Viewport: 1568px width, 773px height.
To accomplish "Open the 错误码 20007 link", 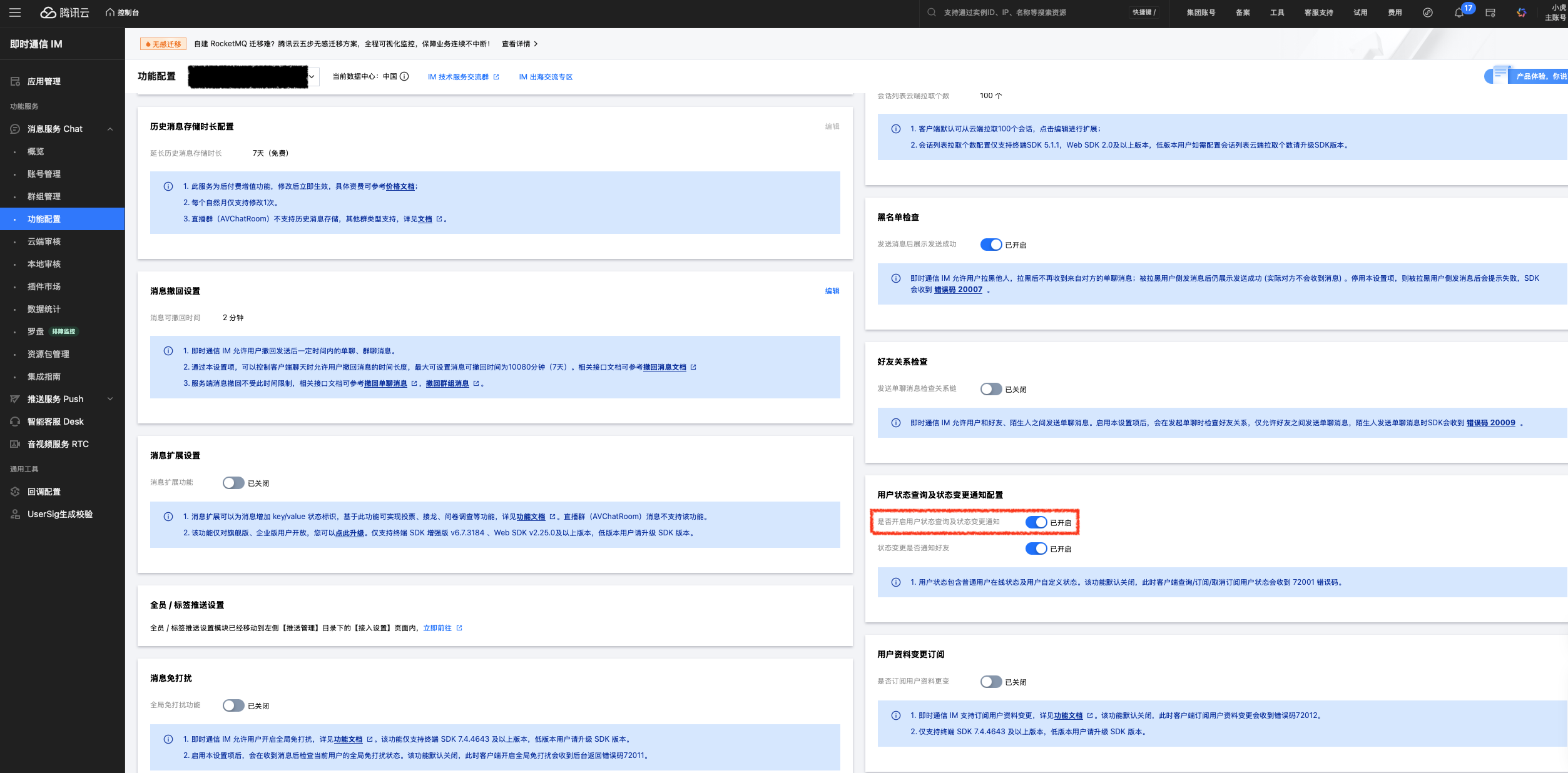I will 958,290.
